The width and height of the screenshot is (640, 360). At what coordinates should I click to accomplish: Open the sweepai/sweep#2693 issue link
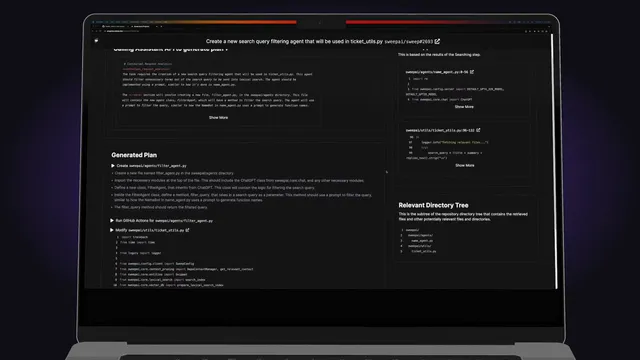[x=409, y=42]
